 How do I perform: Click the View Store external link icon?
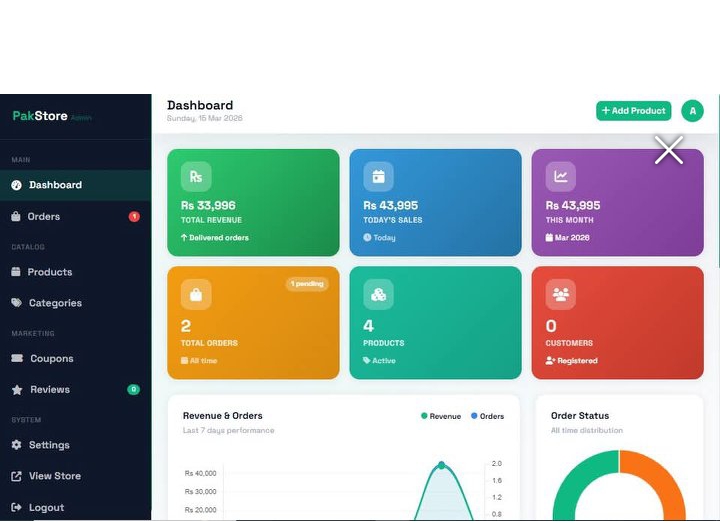[17, 476]
